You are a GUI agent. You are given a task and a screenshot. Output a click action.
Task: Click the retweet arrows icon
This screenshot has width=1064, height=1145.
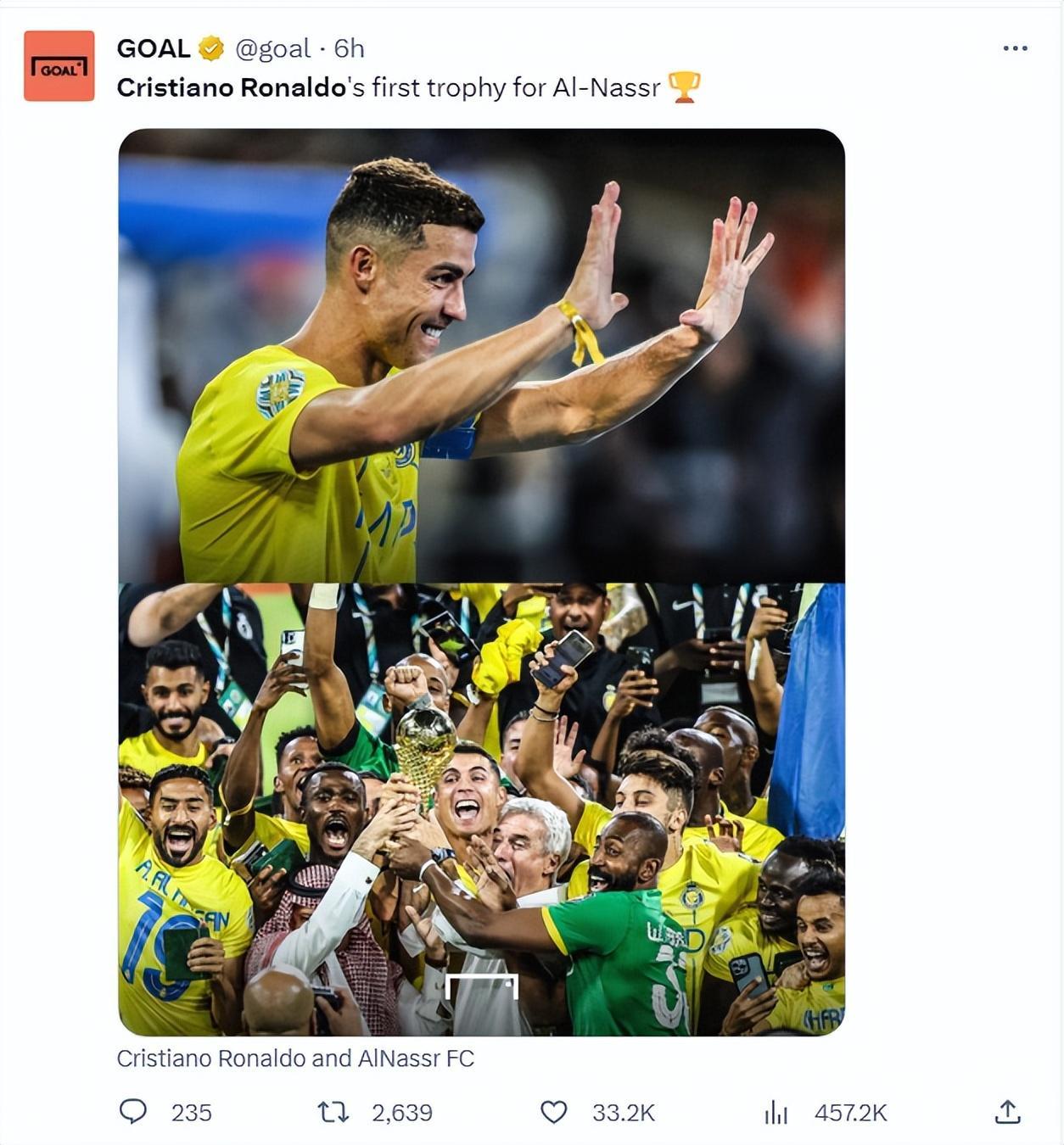point(333,1112)
